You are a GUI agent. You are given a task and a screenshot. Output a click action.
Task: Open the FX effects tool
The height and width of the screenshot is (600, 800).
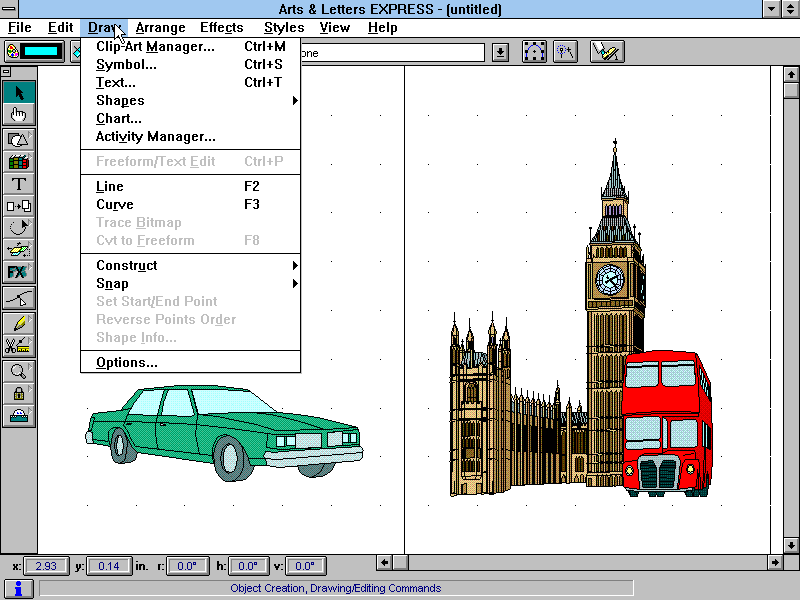tap(19, 272)
